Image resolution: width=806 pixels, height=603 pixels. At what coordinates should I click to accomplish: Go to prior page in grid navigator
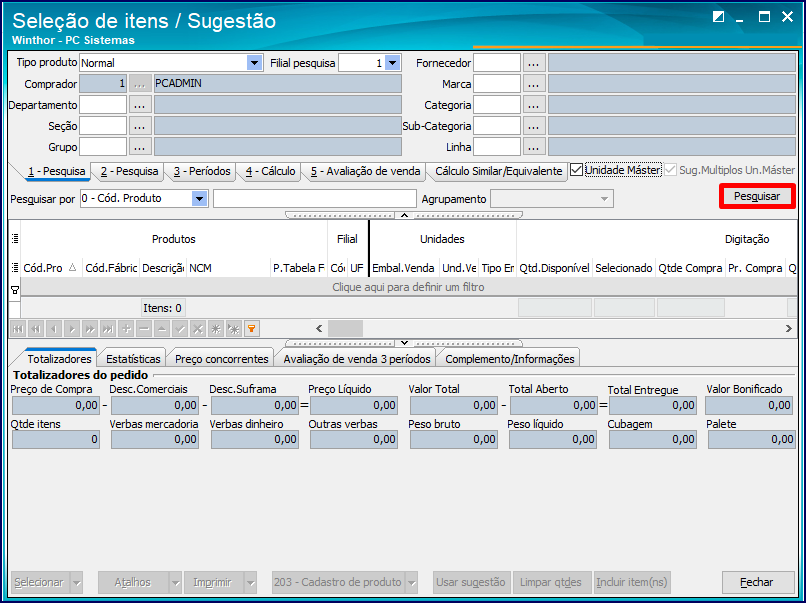(36, 328)
